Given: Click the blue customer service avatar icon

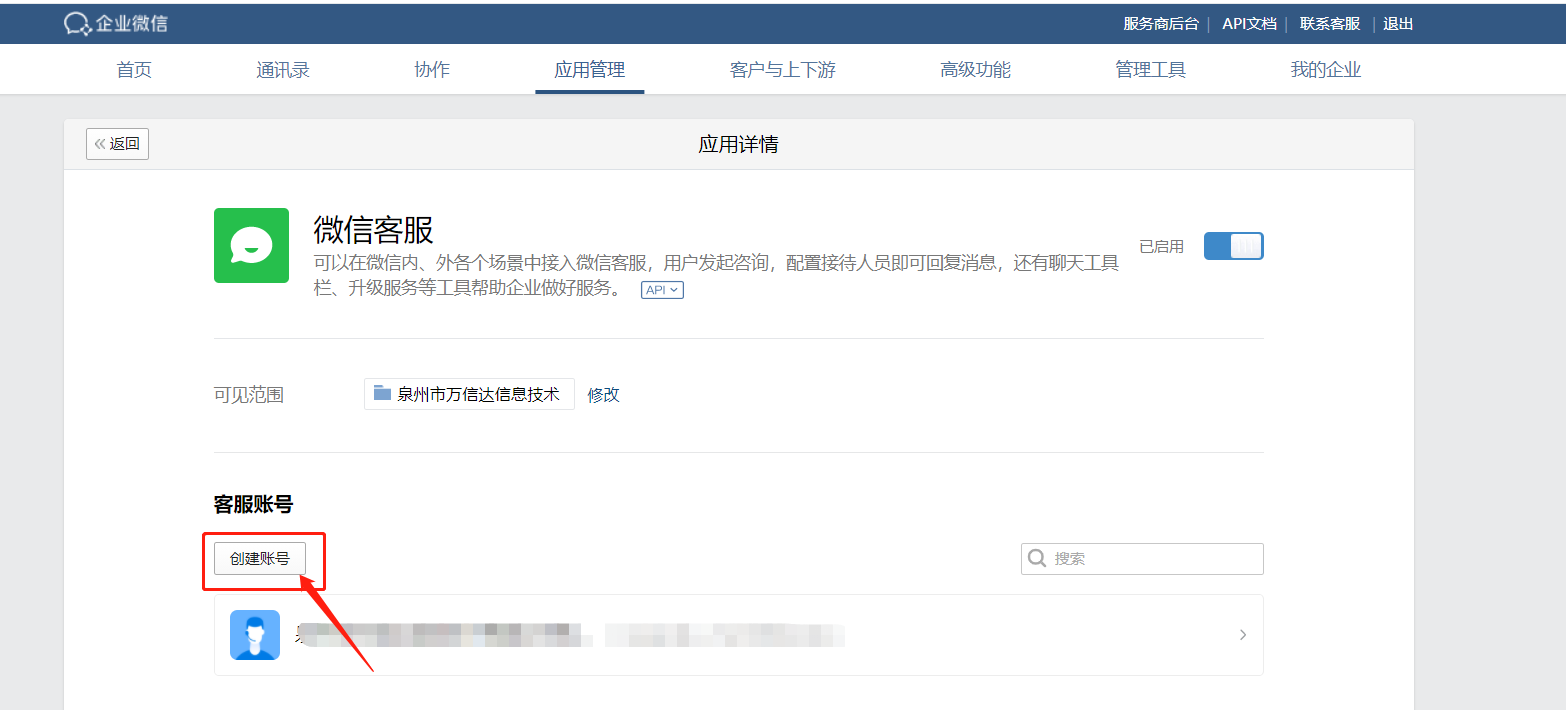Looking at the screenshot, I should (255, 635).
